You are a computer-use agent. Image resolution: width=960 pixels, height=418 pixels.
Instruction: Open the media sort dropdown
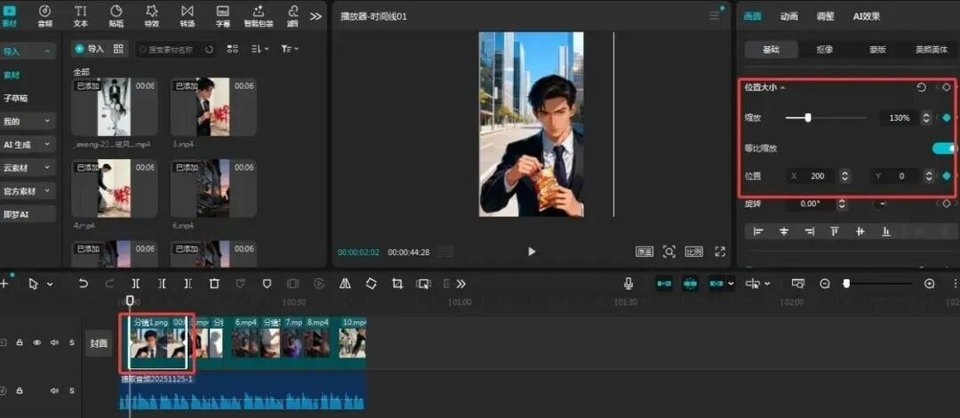260,49
